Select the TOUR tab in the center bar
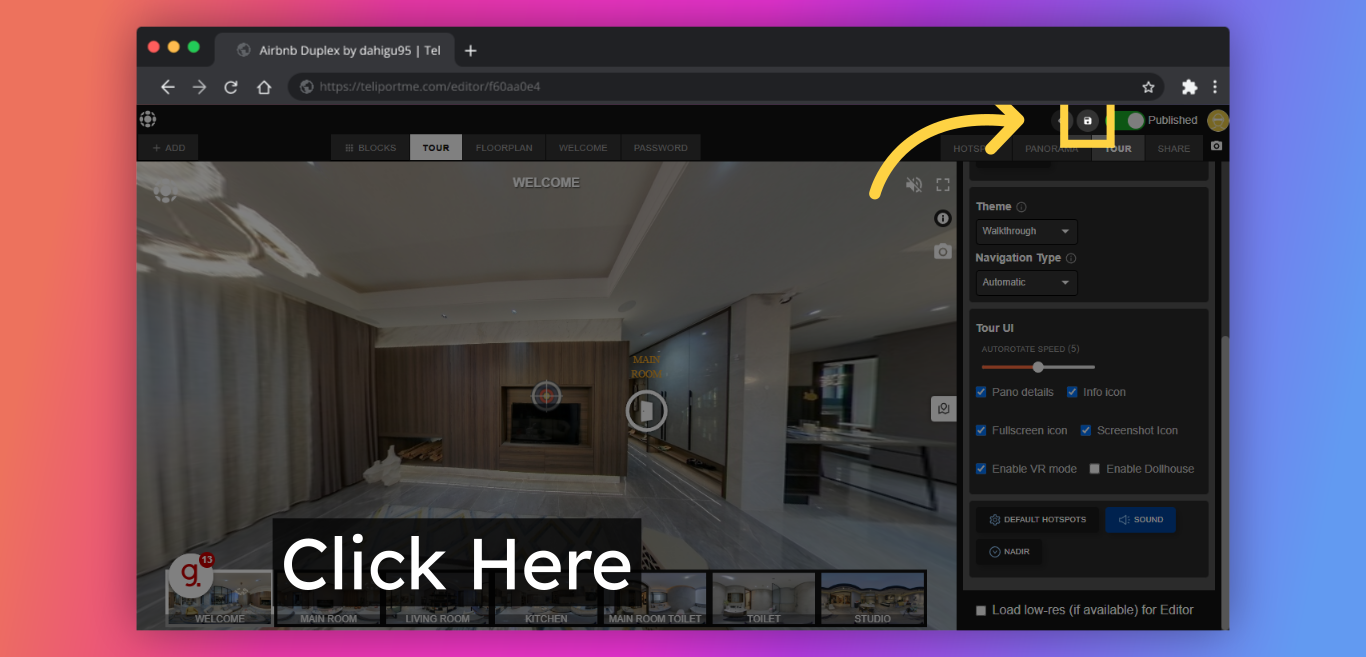 436,148
